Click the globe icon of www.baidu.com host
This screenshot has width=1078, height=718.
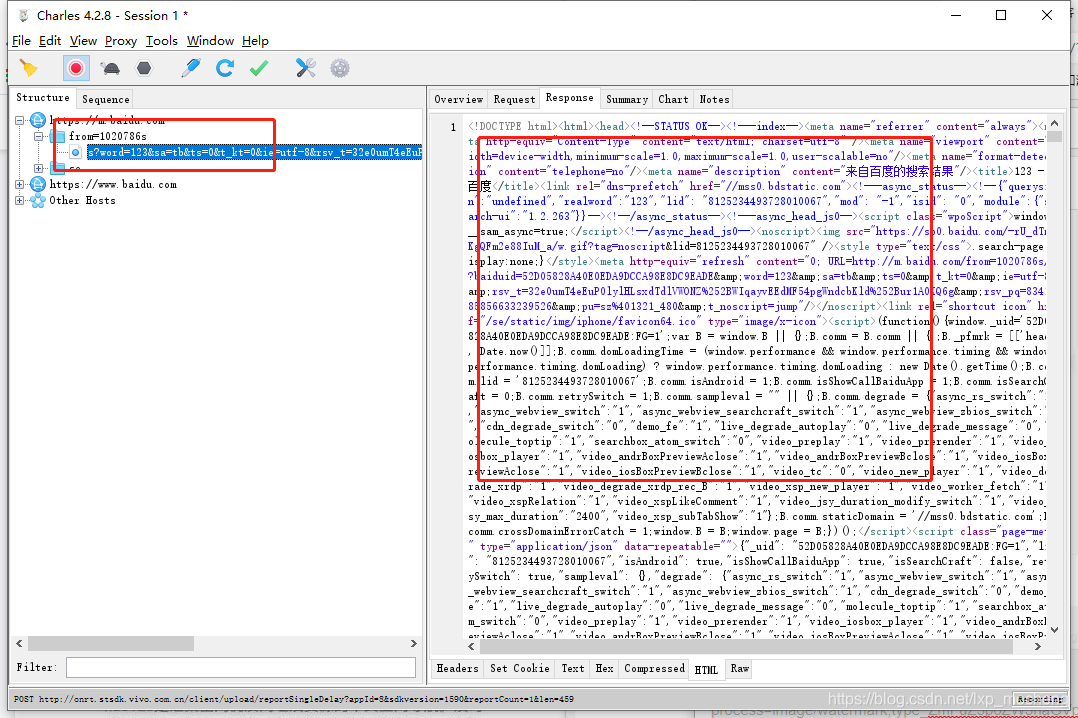[x=38, y=184]
